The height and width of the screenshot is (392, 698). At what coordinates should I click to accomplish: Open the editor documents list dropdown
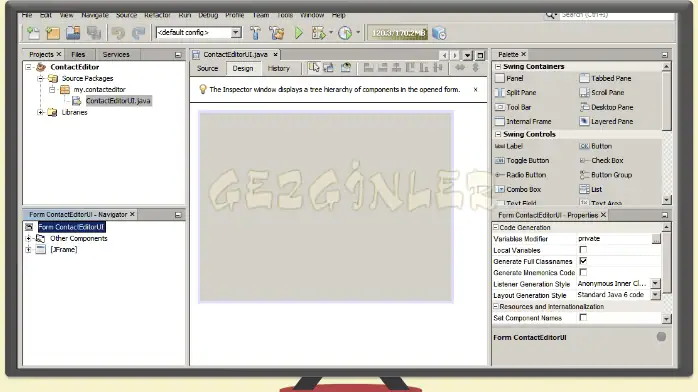click(x=467, y=55)
